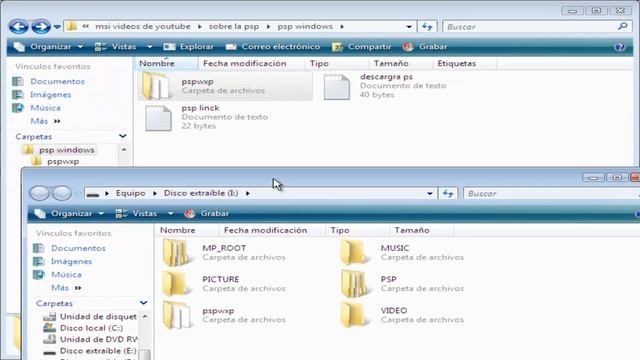This screenshot has width=640, height=360.
Task: Collapse Carpetas pane in Disco extraíble window
Action: coord(143,303)
